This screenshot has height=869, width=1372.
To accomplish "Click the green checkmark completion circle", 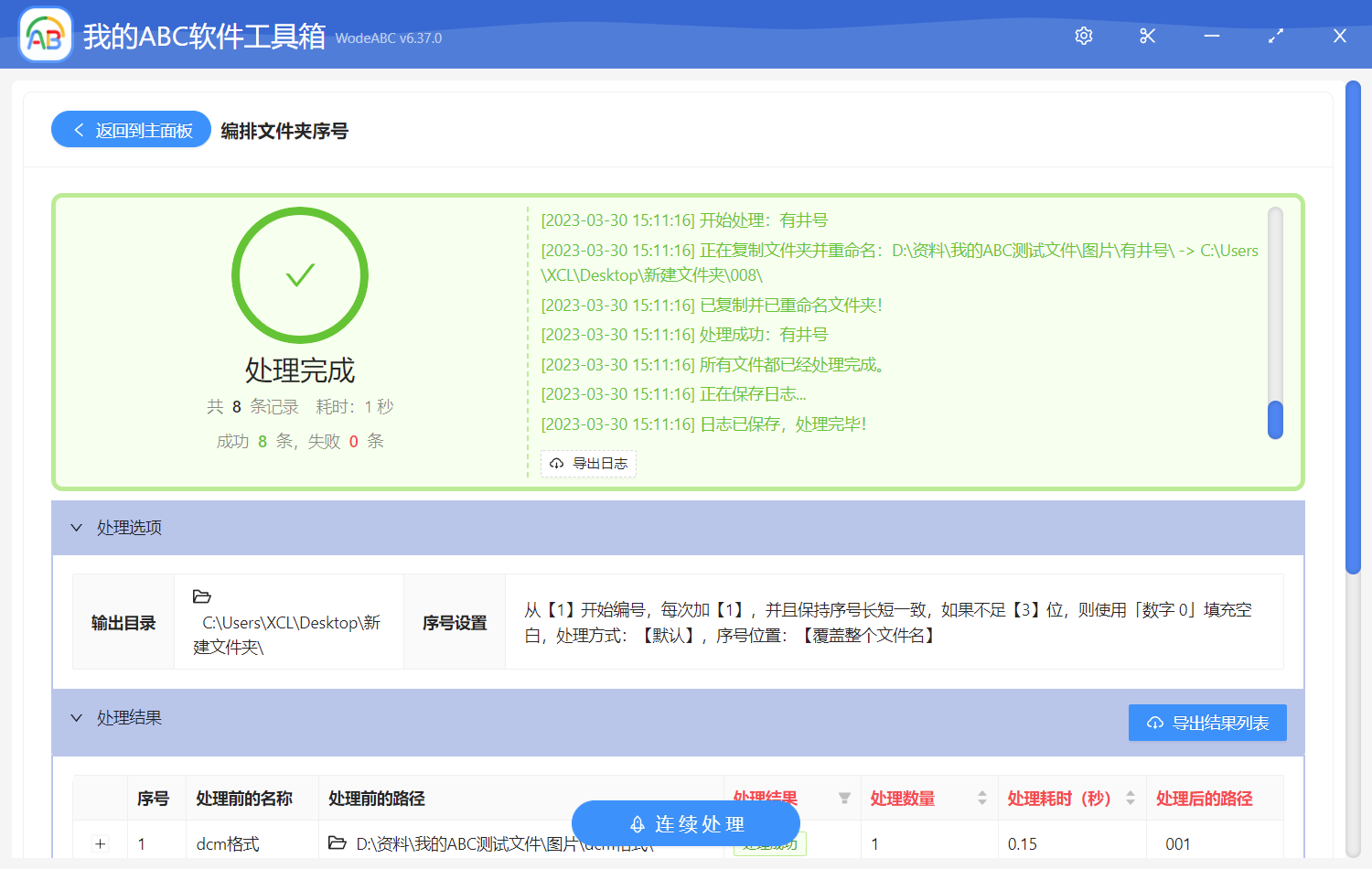I will (x=300, y=274).
